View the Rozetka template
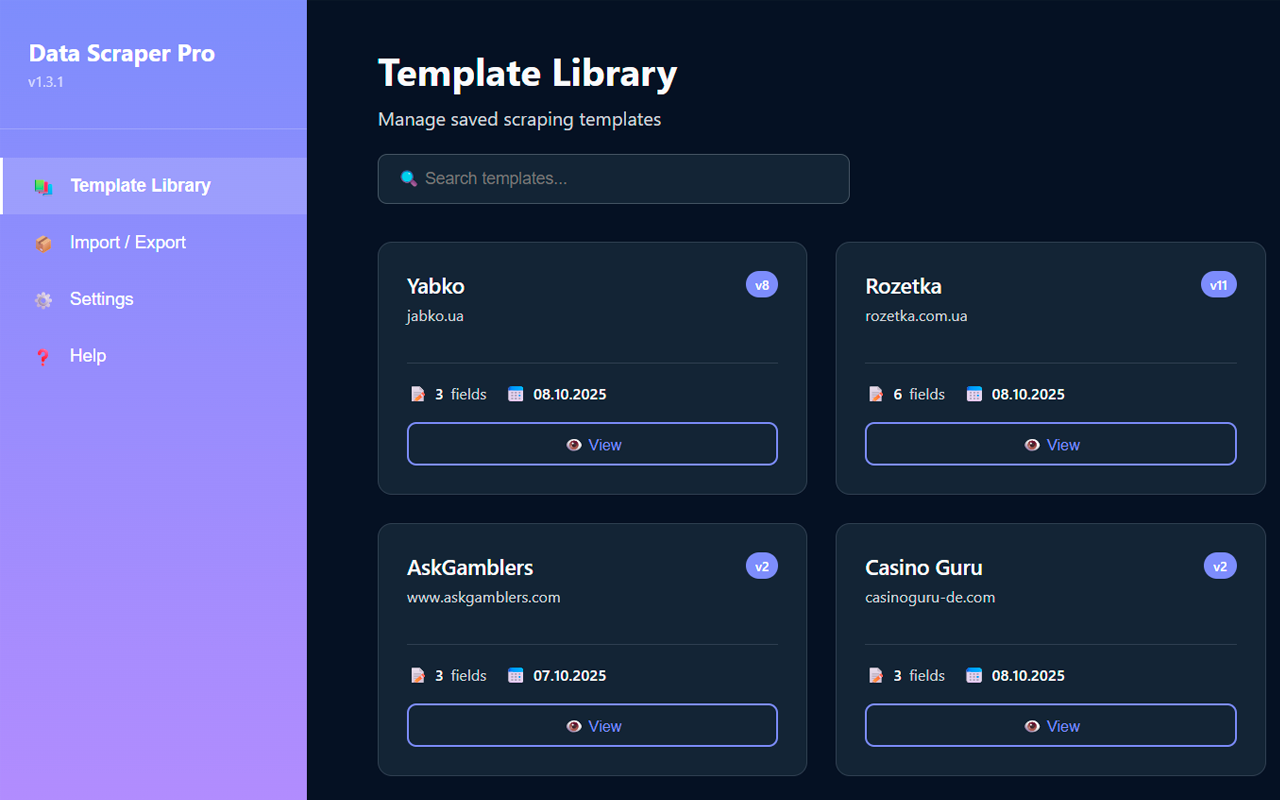This screenshot has height=800, width=1280. pyautogui.click(x=1051, y=444)
